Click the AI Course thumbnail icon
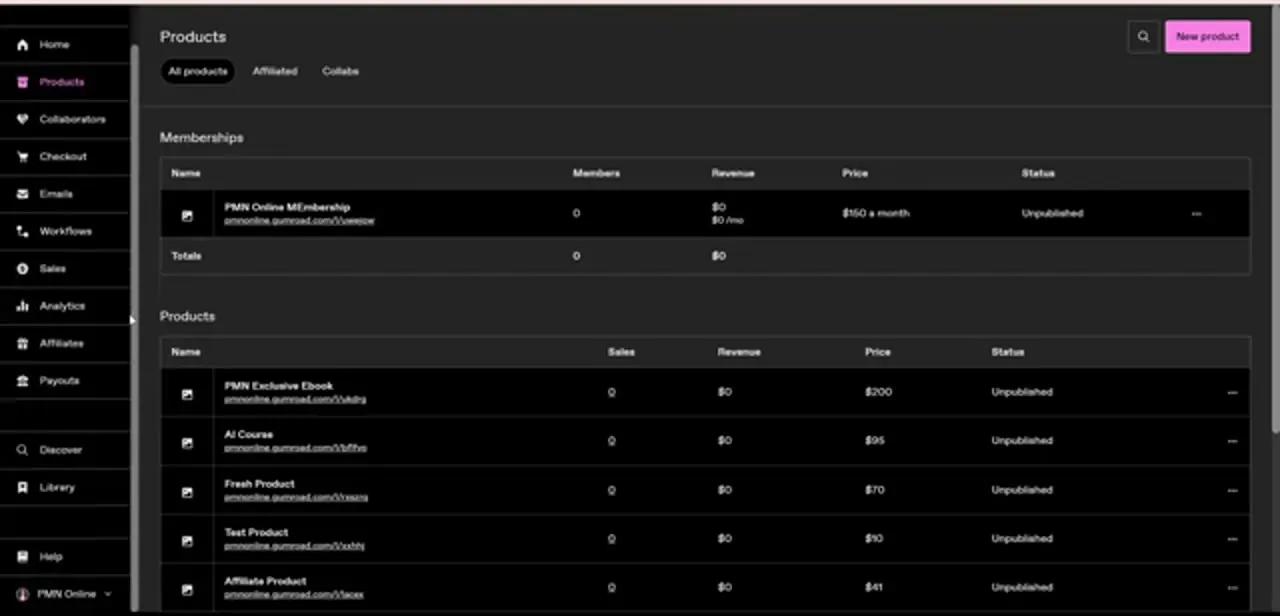1280x616 pixels. pos(187,443)
